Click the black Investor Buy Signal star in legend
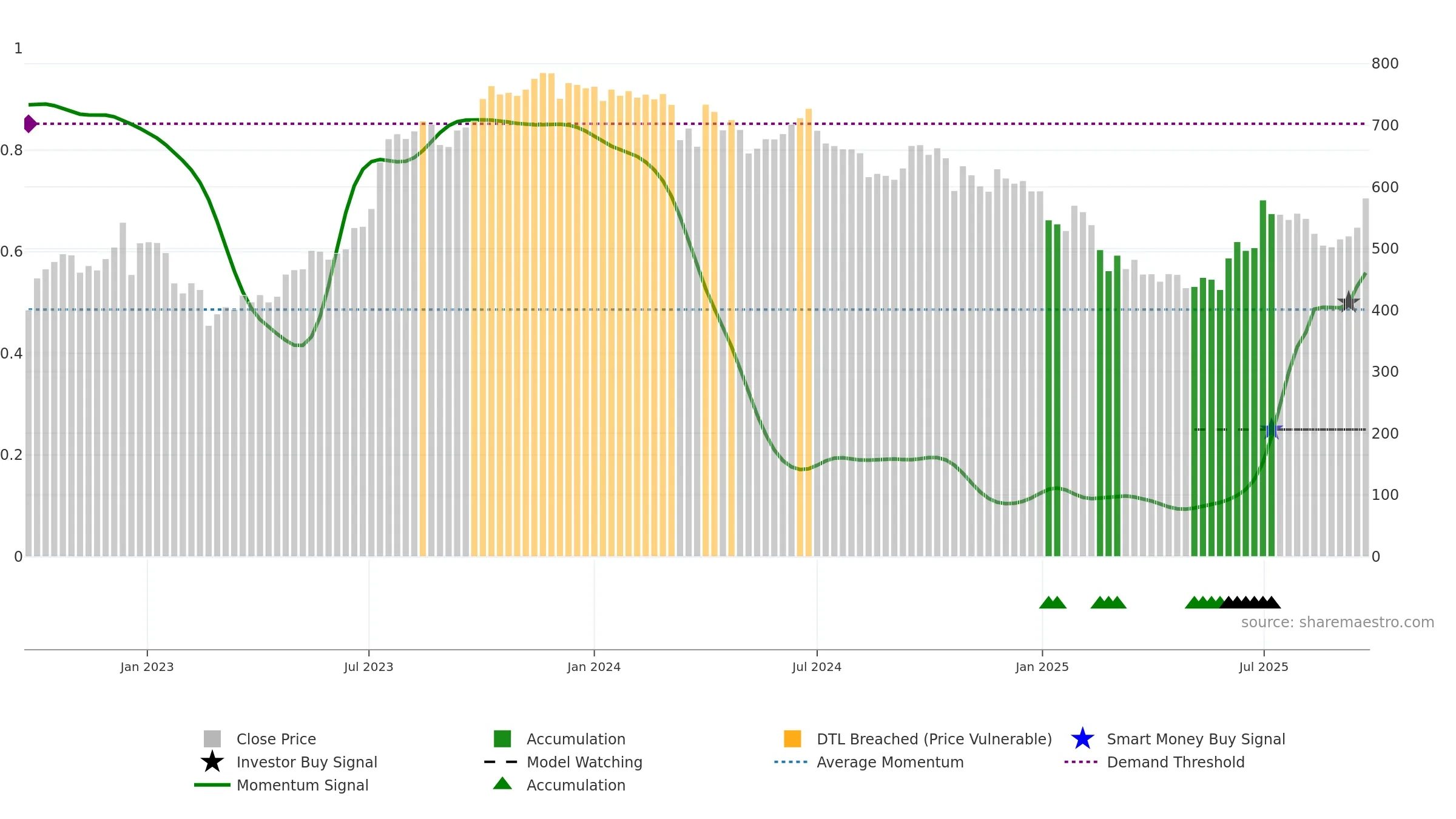 [212, 762]
